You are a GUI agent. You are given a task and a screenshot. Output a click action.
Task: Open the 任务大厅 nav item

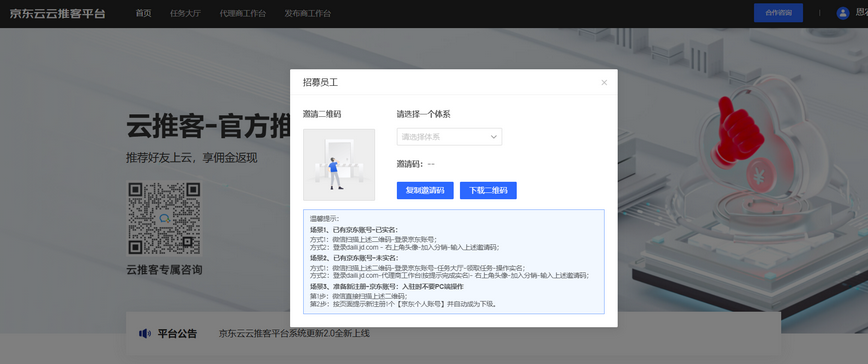tap(185, 13)
